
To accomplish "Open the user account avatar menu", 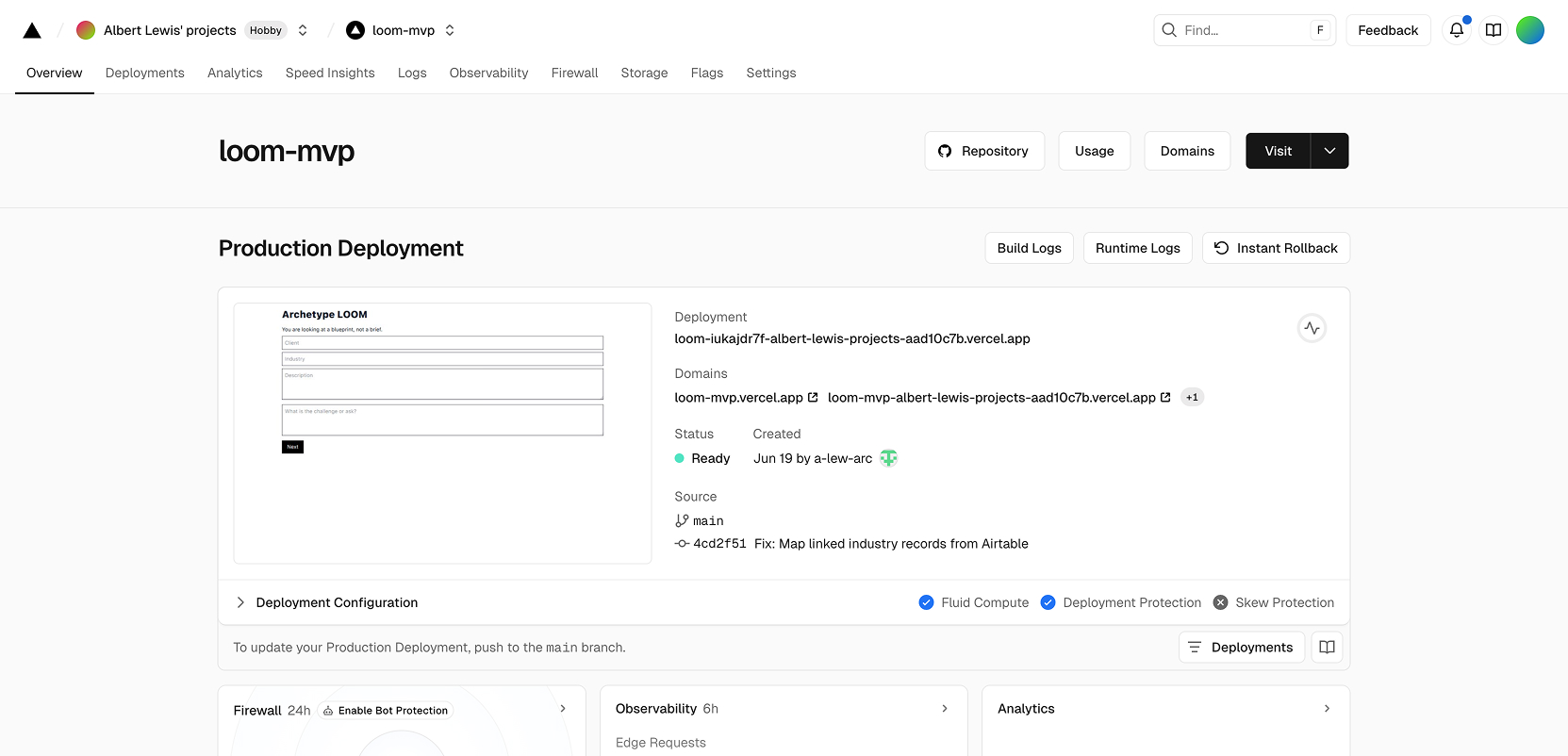I will 1530,30.
